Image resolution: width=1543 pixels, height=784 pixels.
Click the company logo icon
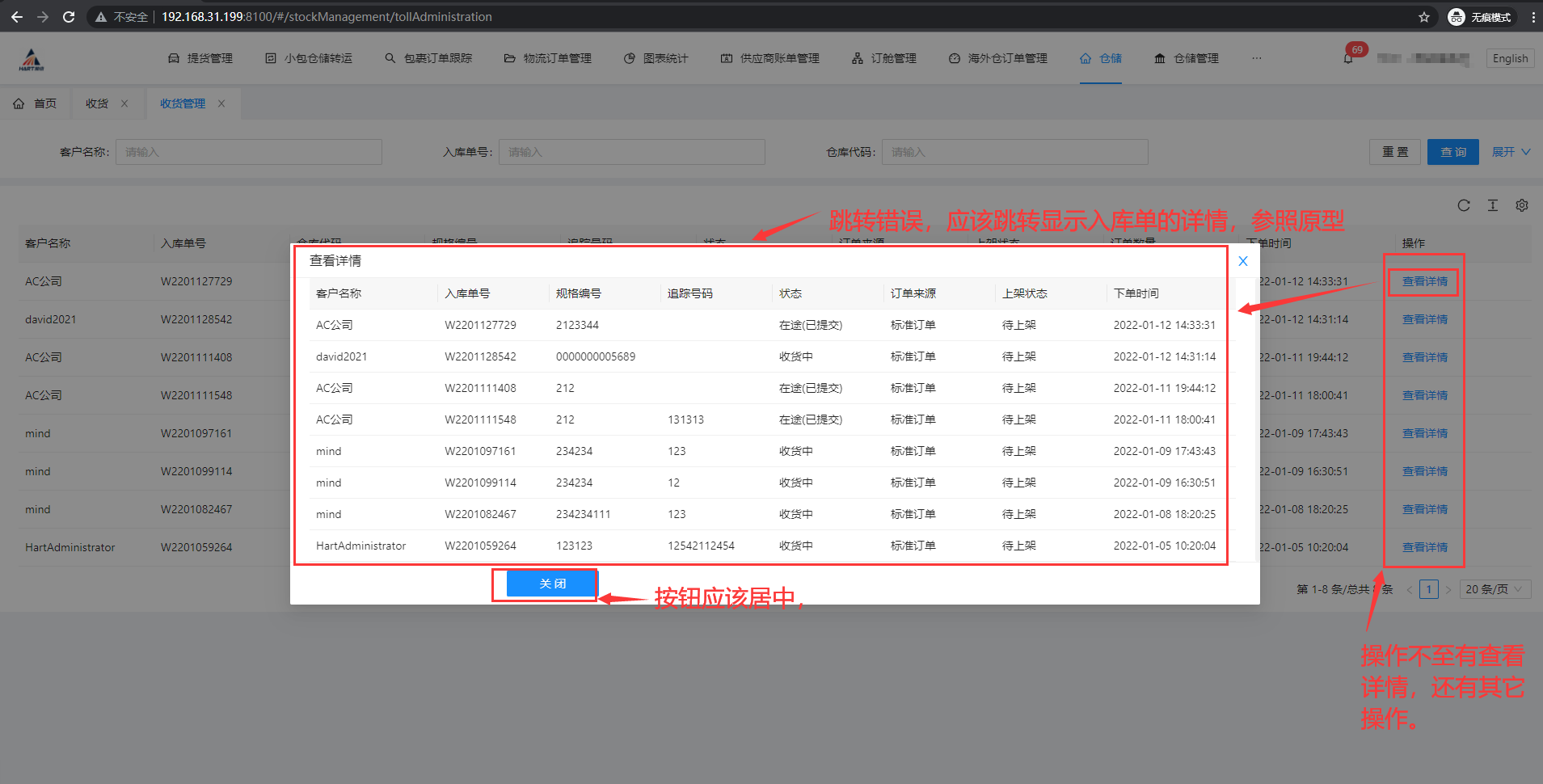tap(32, 59)
